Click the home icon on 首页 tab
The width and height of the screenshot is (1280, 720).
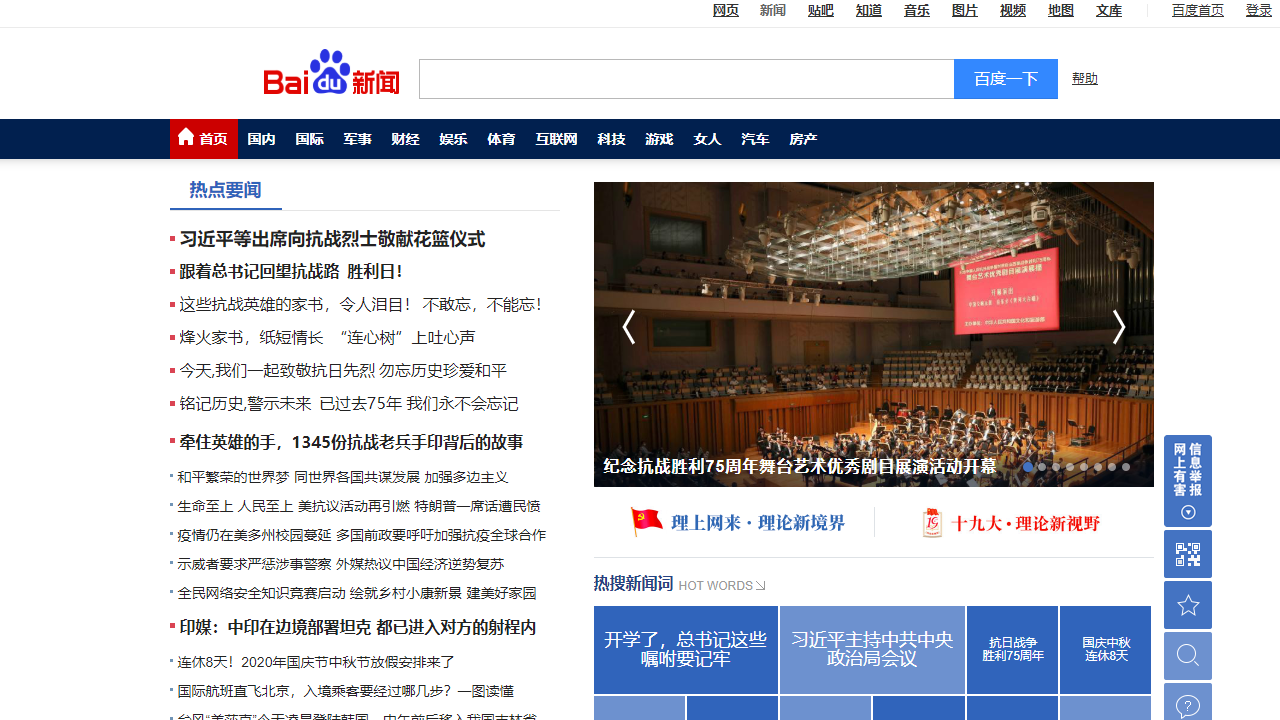point(186,138)
